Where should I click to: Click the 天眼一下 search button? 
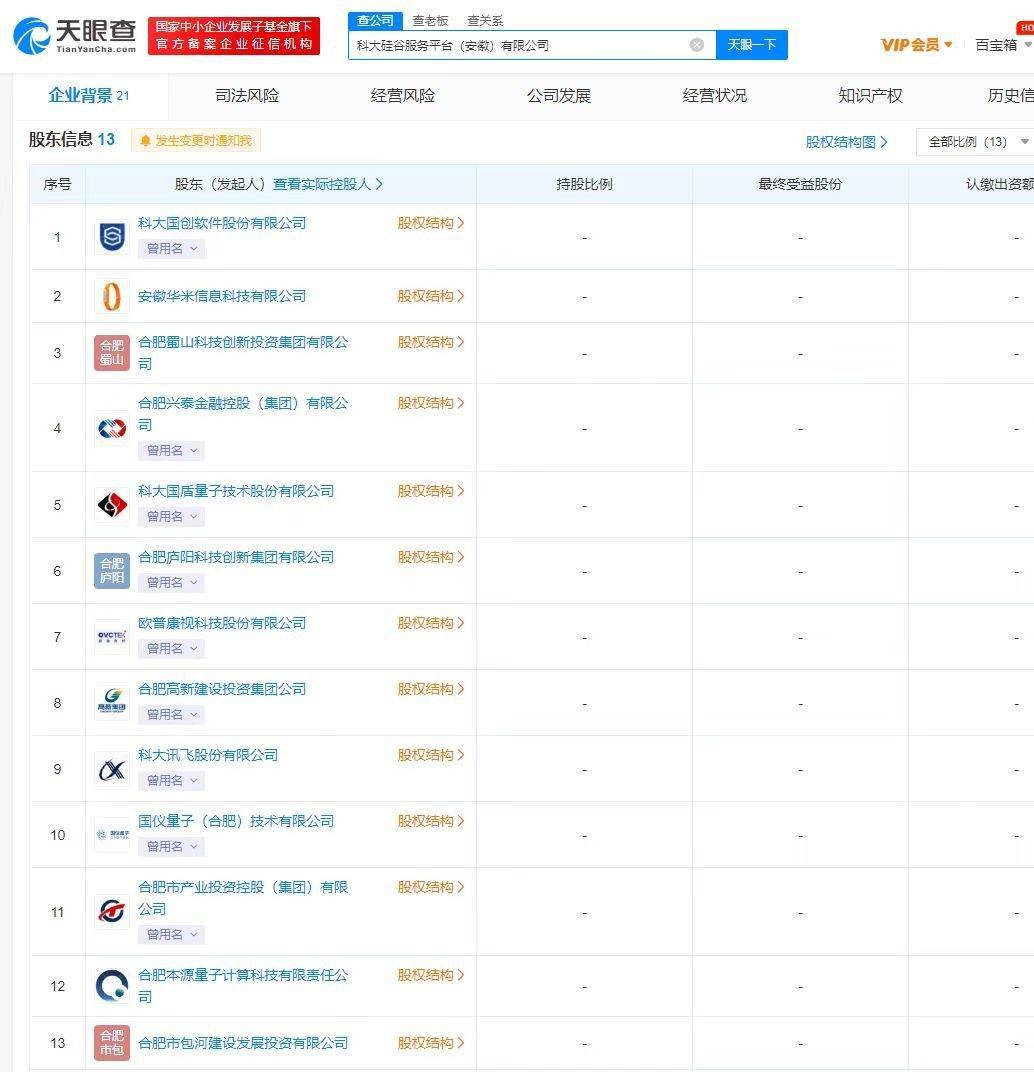tap(751, 44)
